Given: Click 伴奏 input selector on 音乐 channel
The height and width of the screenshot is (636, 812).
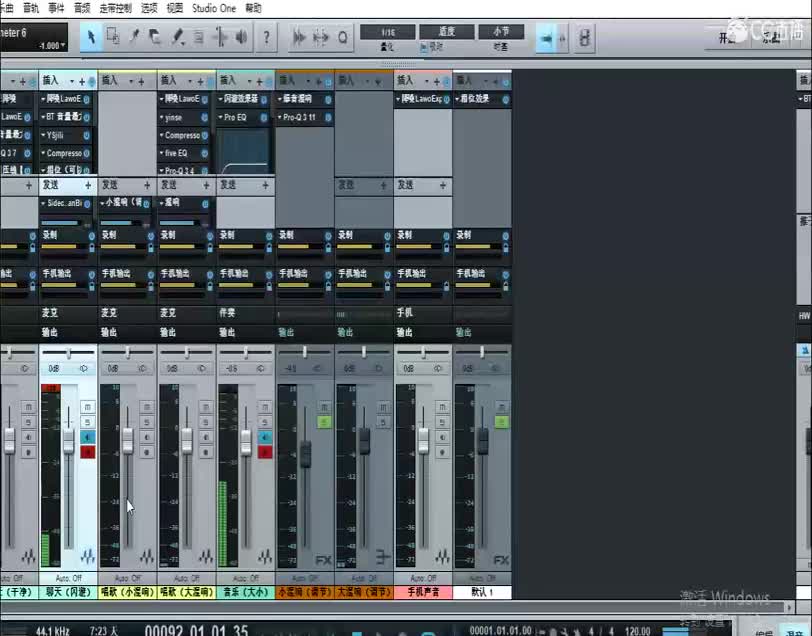Looking at the screenshot, I should [x=245, y=313].
